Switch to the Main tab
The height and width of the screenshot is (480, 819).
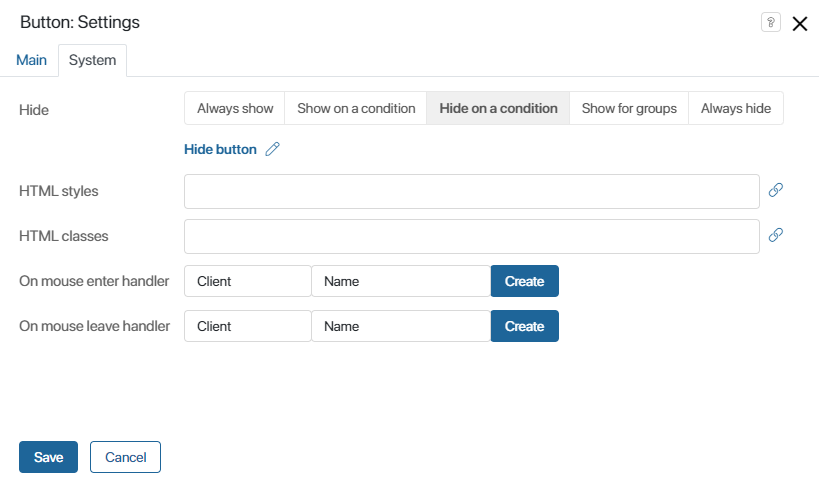coord(31,60)
